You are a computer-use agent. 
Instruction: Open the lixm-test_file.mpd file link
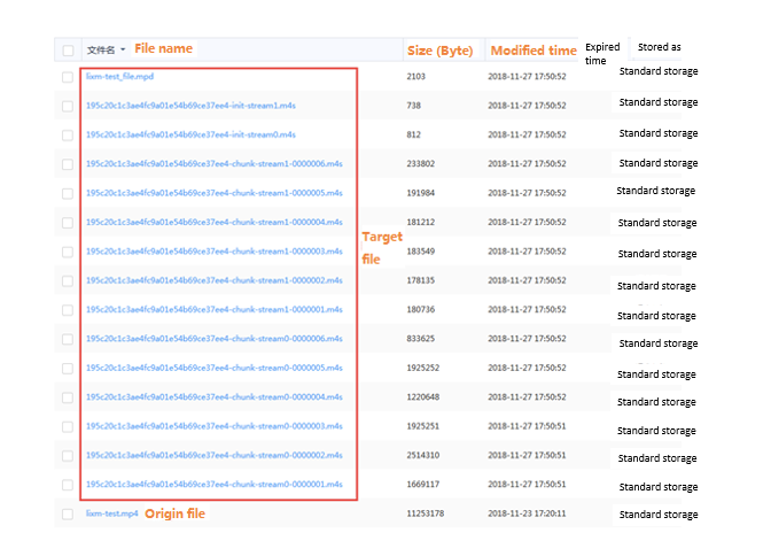(119, 76)
